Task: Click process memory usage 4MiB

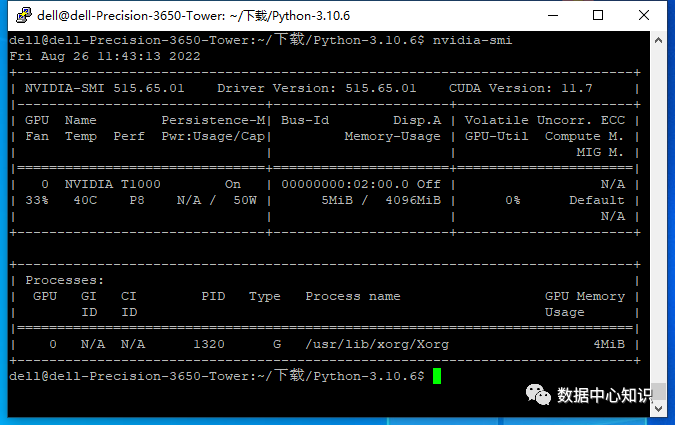Action: tap(608, 344)
